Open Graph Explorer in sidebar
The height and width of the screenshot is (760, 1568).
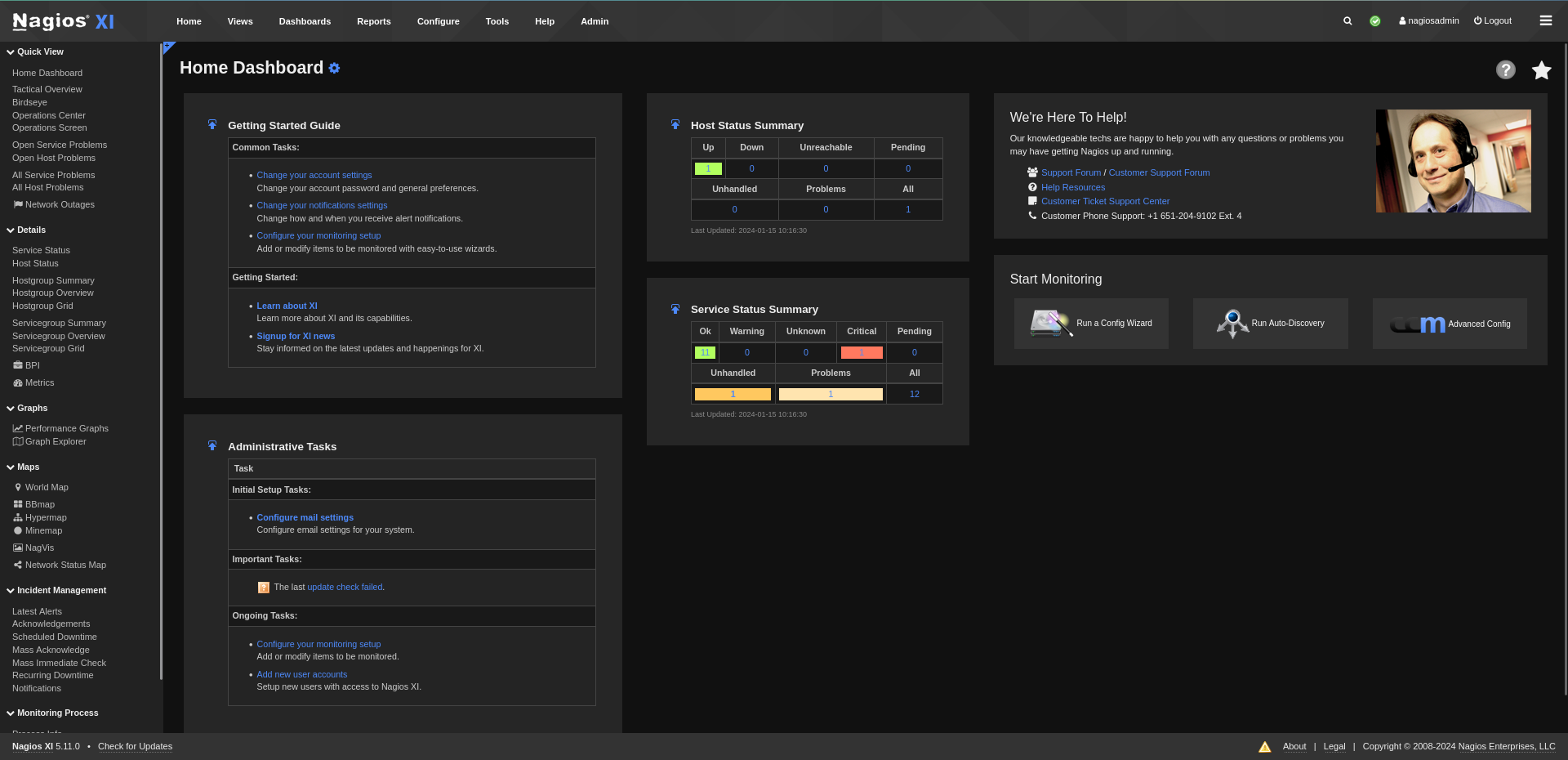[x=49, y=442]
